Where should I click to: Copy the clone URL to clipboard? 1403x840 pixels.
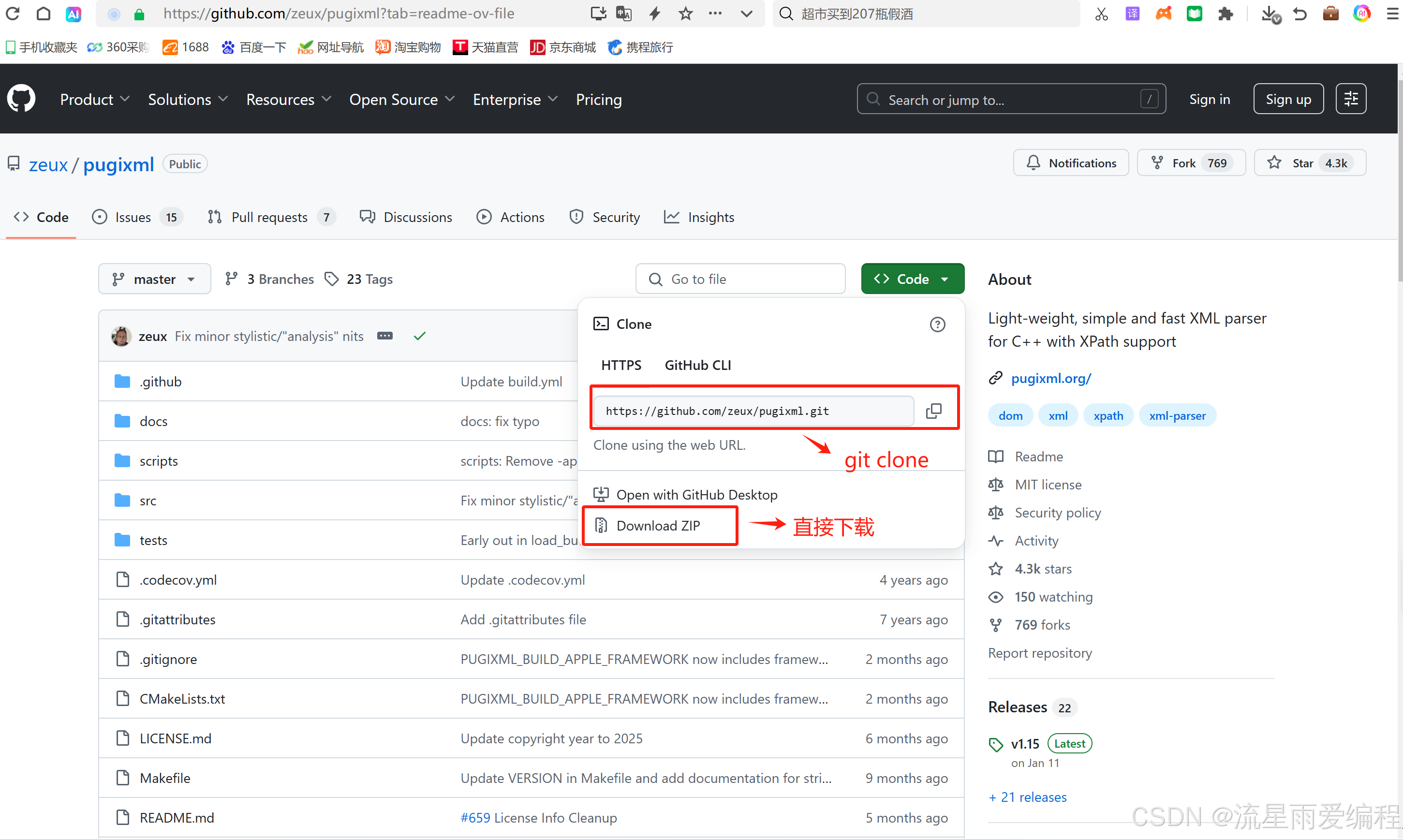934,411
